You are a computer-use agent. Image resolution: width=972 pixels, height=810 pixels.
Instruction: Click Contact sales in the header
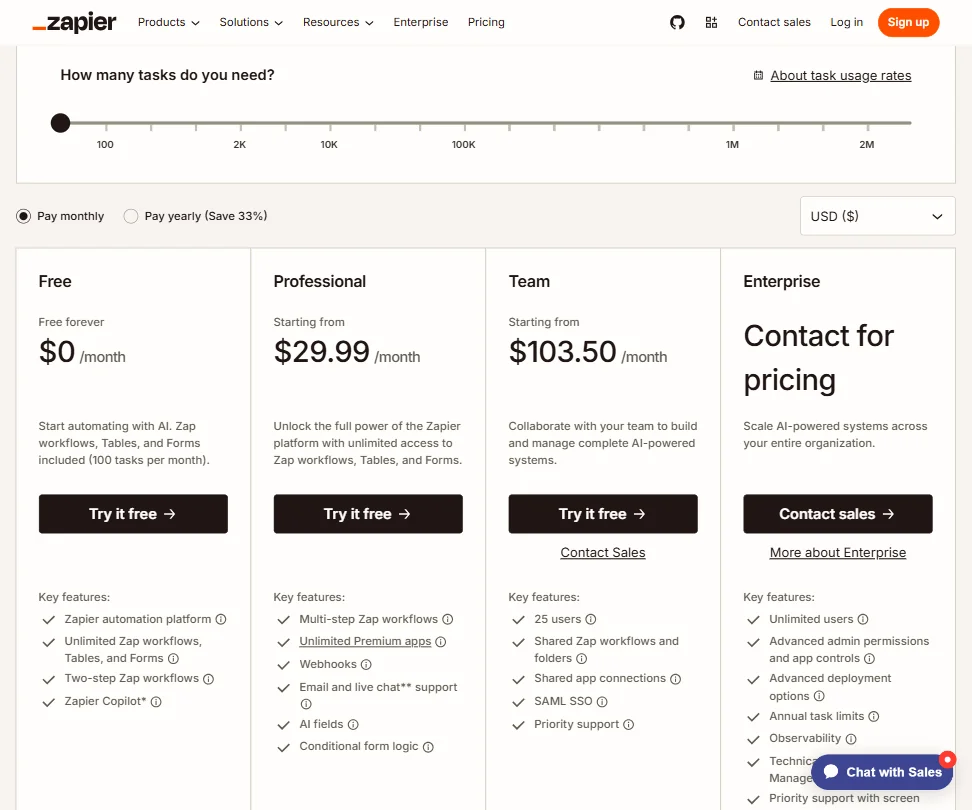tap(774, 22)
